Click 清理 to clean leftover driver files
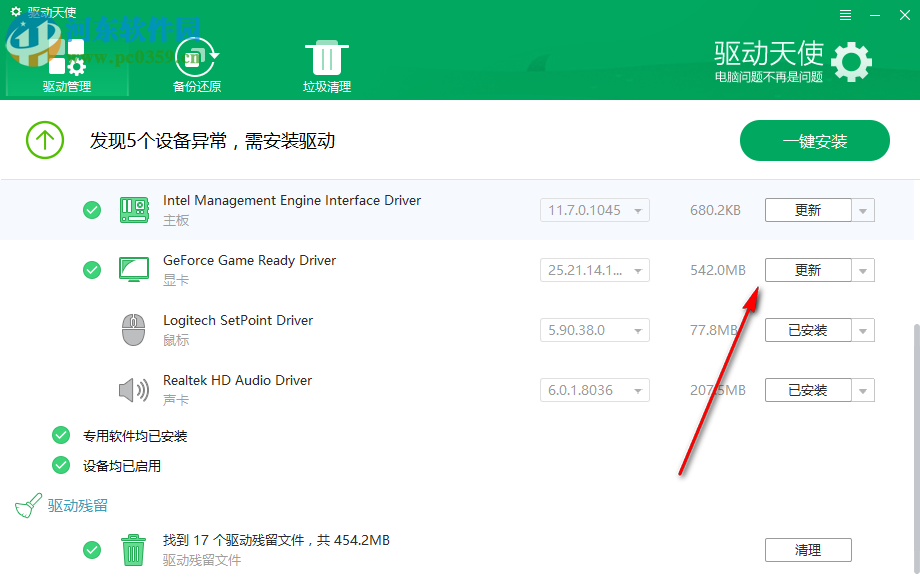Screen dimensions: 920x580 [x=808, y=550]
